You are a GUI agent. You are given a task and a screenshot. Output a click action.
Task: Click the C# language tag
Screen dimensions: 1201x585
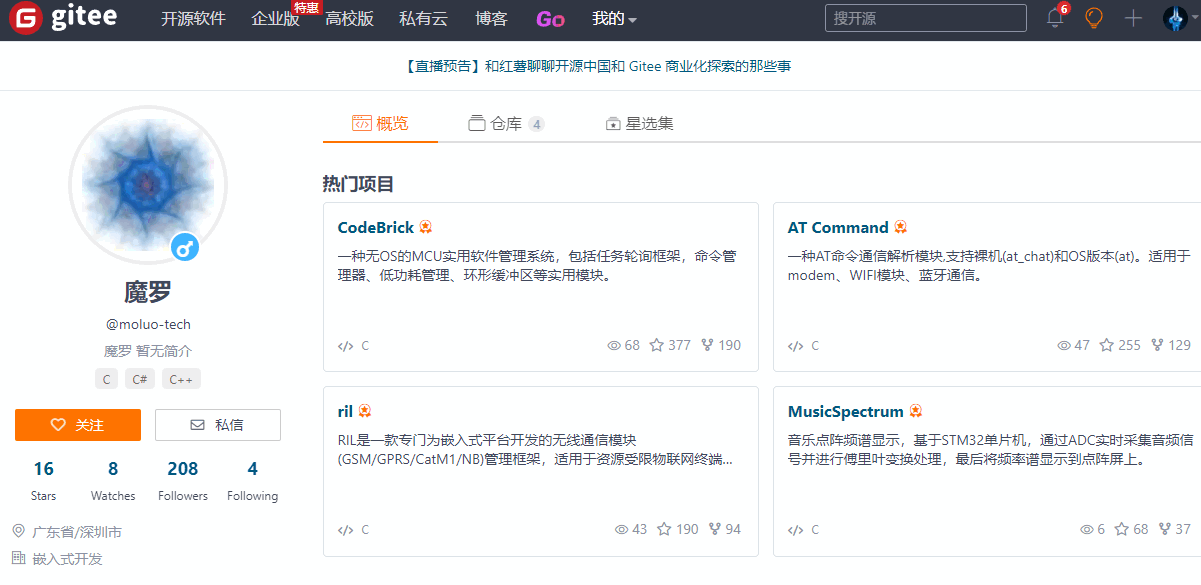pos(140,379)
